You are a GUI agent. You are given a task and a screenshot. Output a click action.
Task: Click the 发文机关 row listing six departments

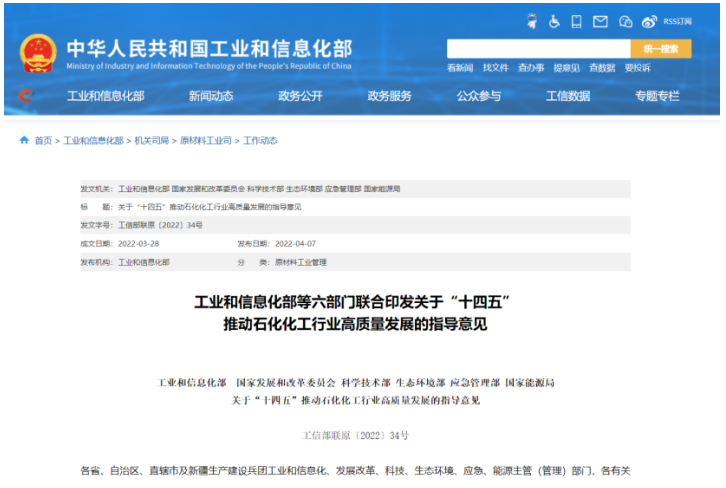[355, 188]
